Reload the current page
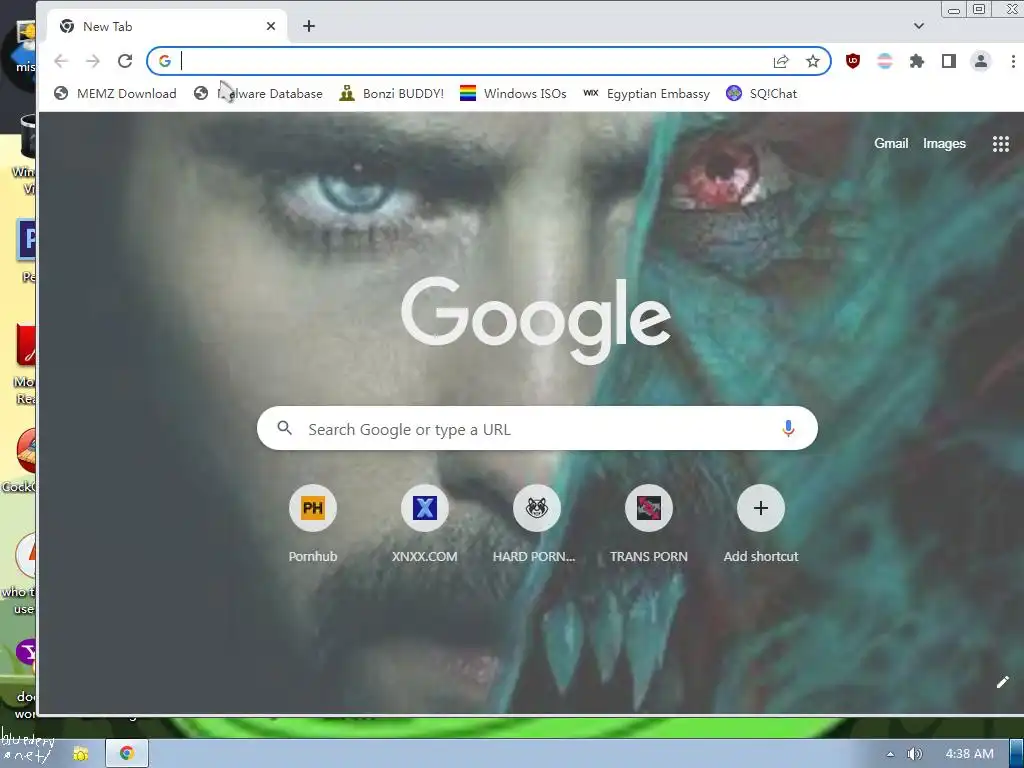 click(x=125, y=61)
